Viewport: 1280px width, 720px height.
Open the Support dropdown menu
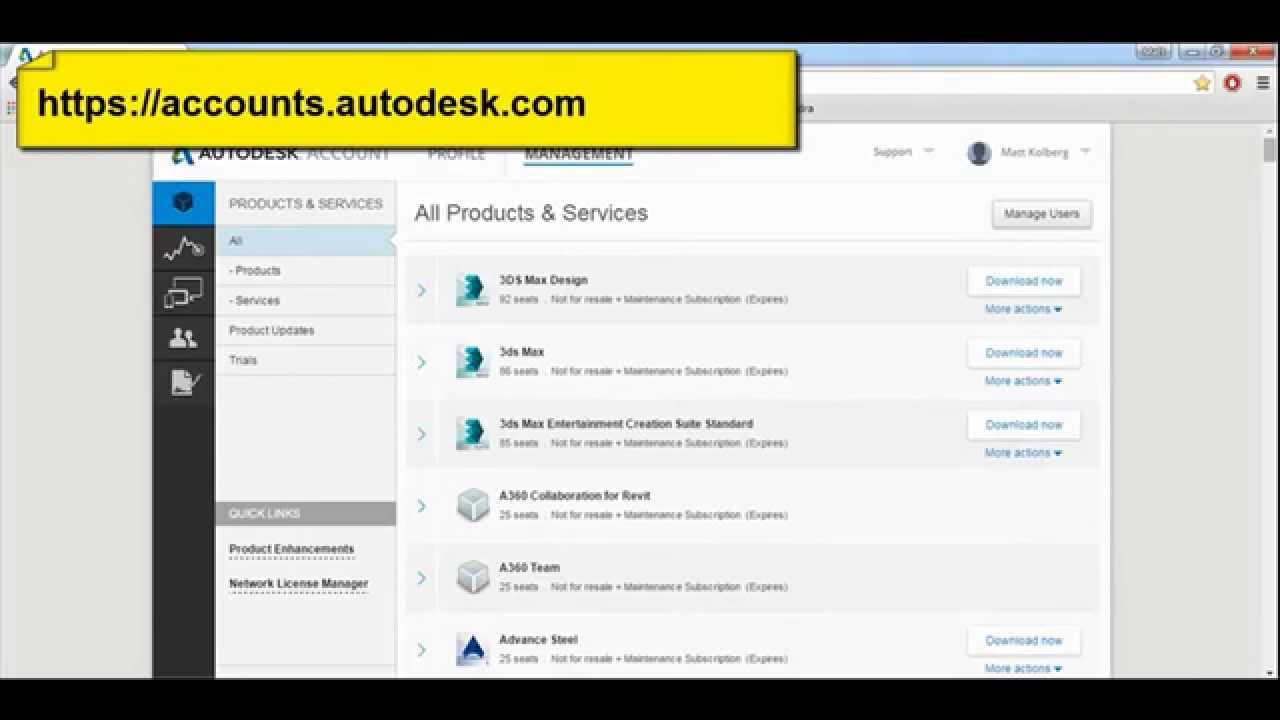pyautogui.click(x=903, y=152)
